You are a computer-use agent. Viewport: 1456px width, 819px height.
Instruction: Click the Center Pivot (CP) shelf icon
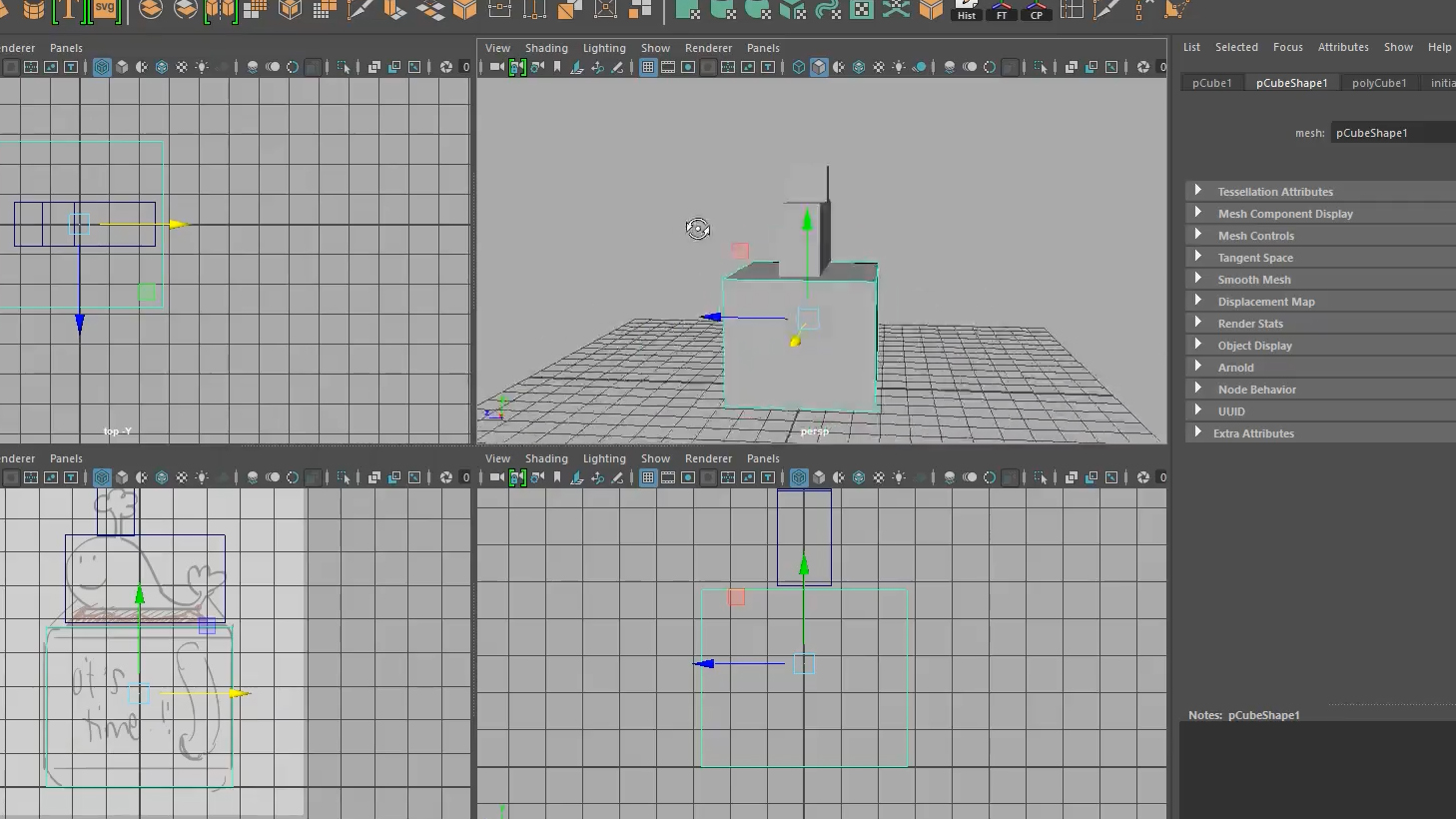coord(1036,10)
